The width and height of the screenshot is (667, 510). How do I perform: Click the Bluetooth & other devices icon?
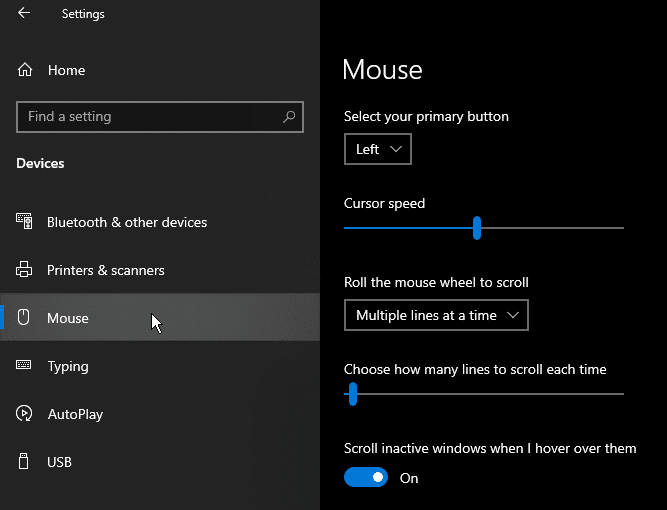click(24, 221)
